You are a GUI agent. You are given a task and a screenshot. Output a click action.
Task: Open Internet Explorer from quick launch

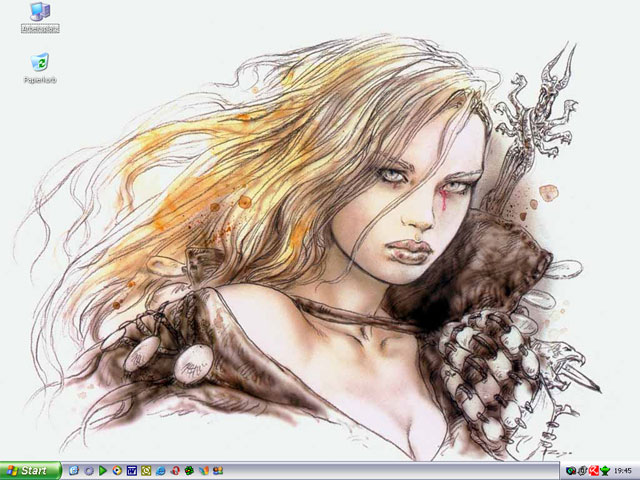(x=160, y=471)
